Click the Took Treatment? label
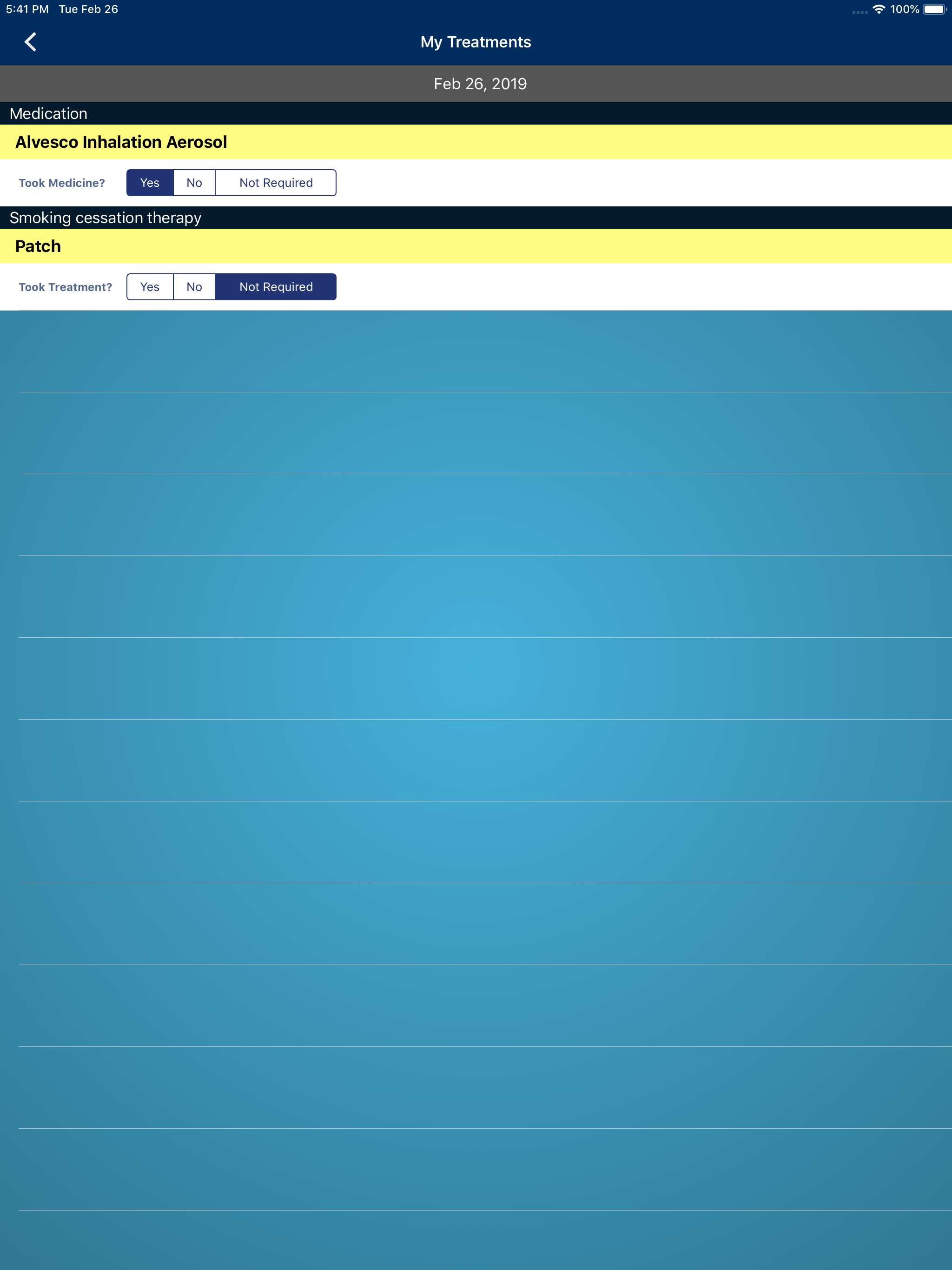 pos(66,287)
